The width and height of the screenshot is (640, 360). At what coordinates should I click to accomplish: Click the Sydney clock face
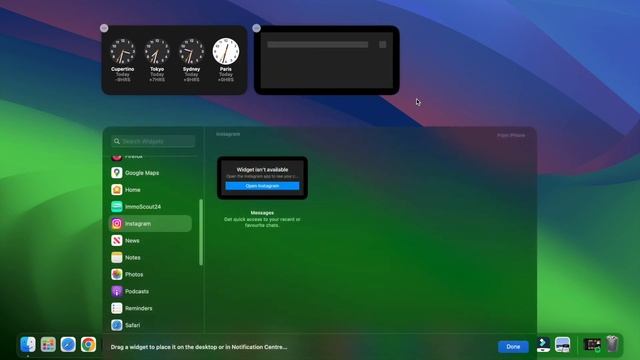coord(191,51)
